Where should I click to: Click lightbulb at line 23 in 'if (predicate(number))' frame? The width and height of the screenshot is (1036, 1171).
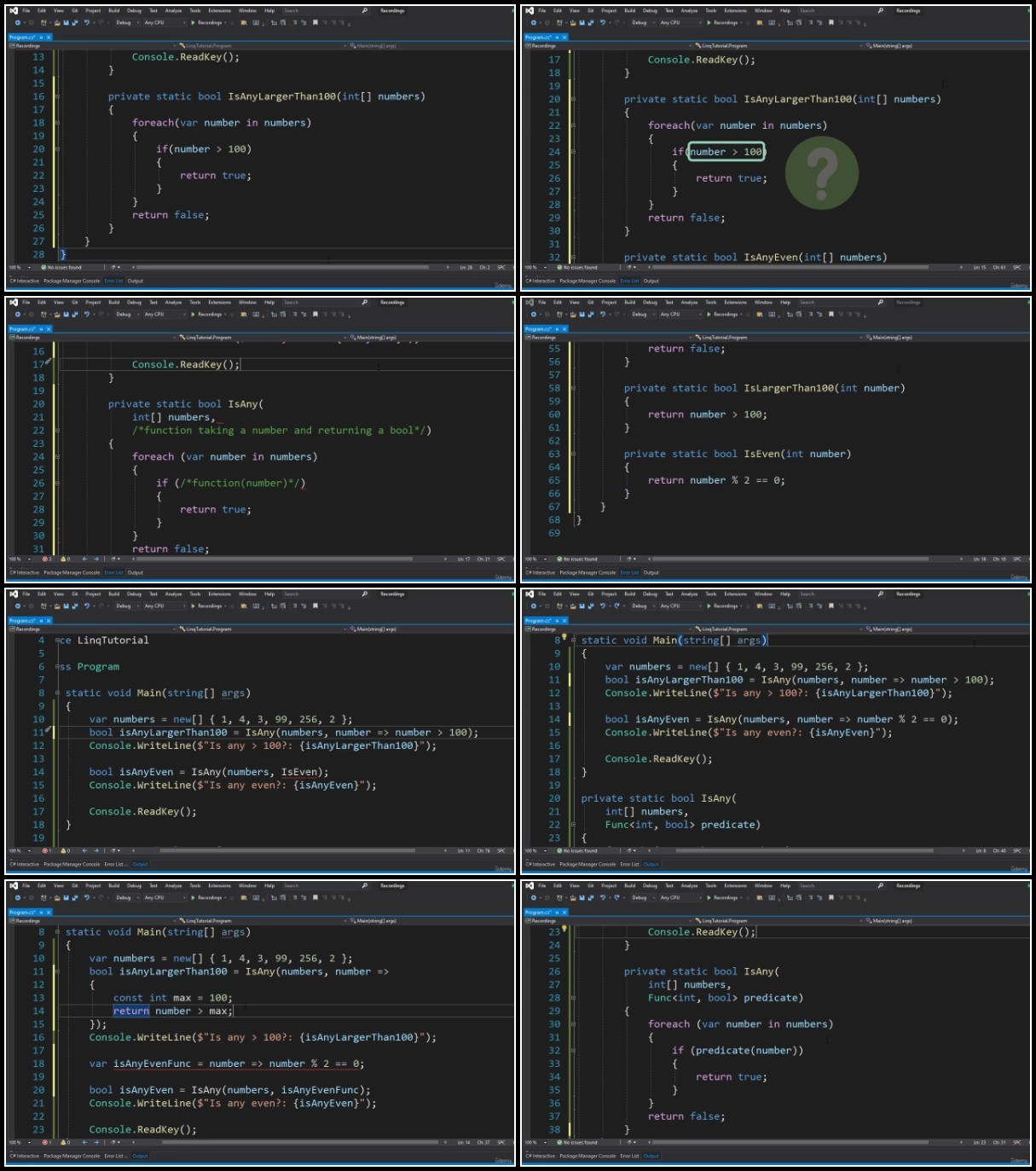coord(564,928)
